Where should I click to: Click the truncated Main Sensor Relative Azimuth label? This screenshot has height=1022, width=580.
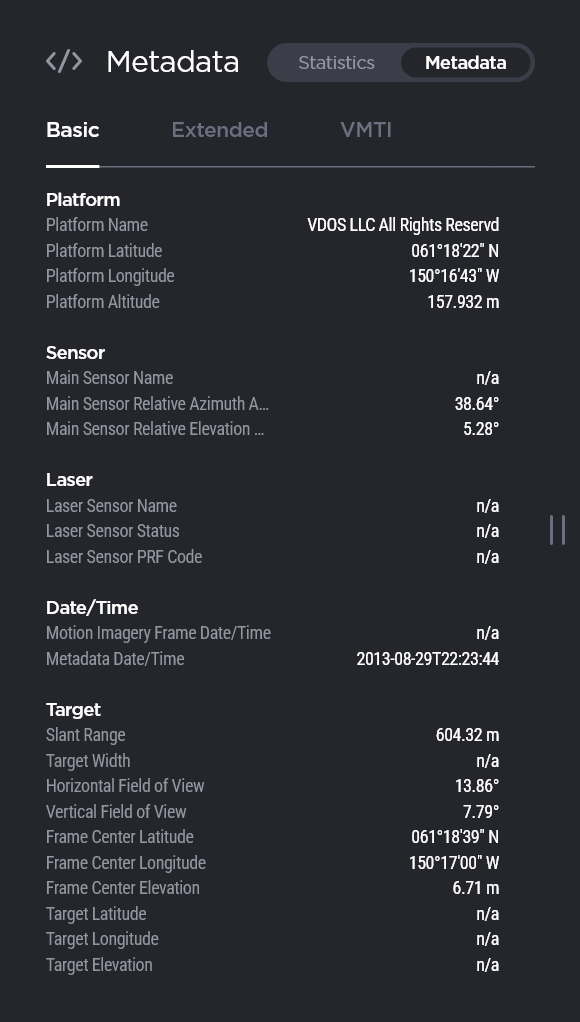click(x=157, y=403)
